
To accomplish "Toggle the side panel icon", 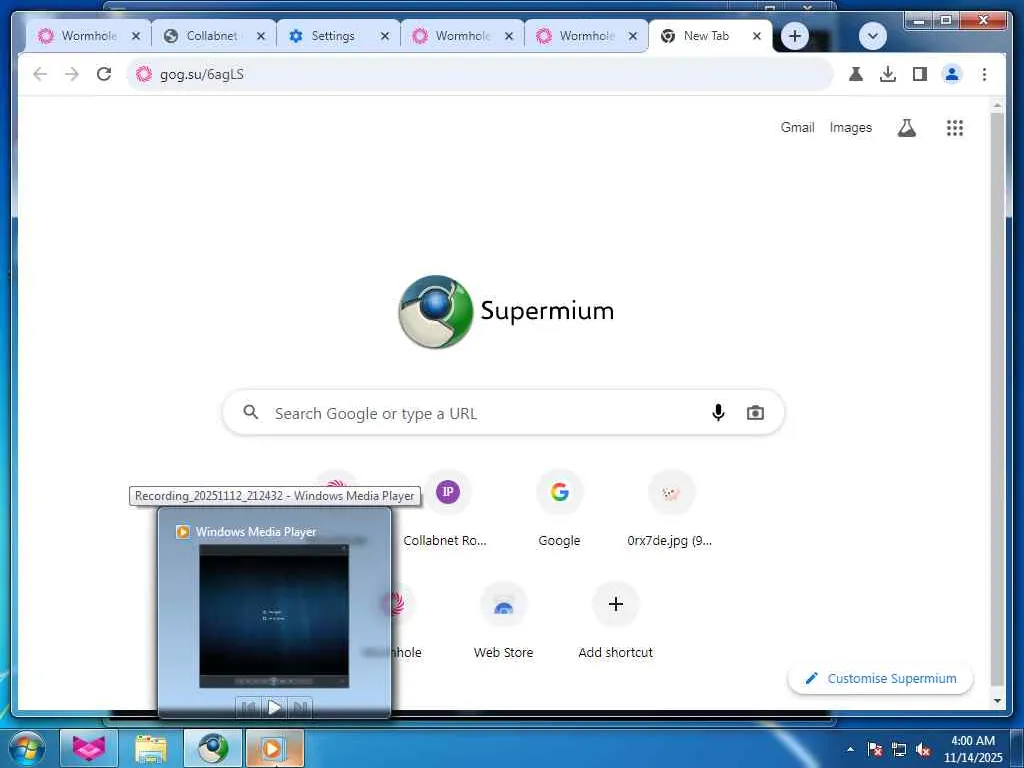I will (x=920, y=74).
